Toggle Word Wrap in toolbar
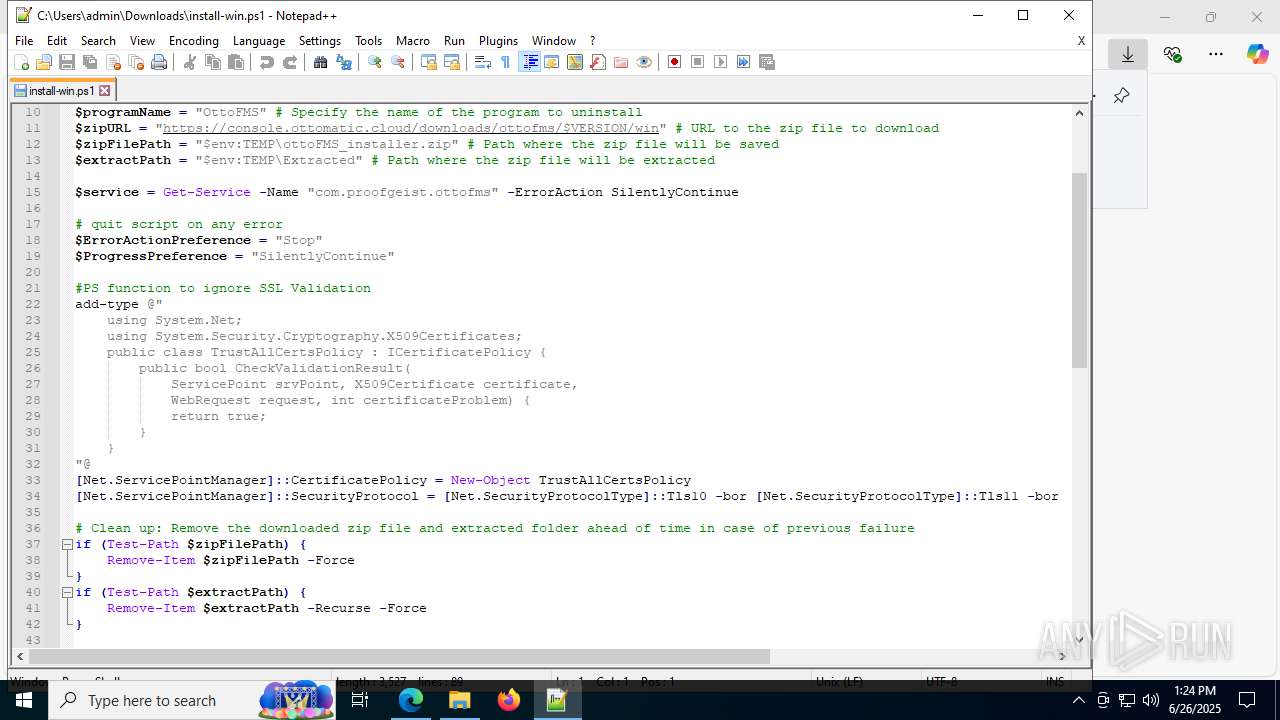This screenshot has width=1280, height=720. point(483,62)
